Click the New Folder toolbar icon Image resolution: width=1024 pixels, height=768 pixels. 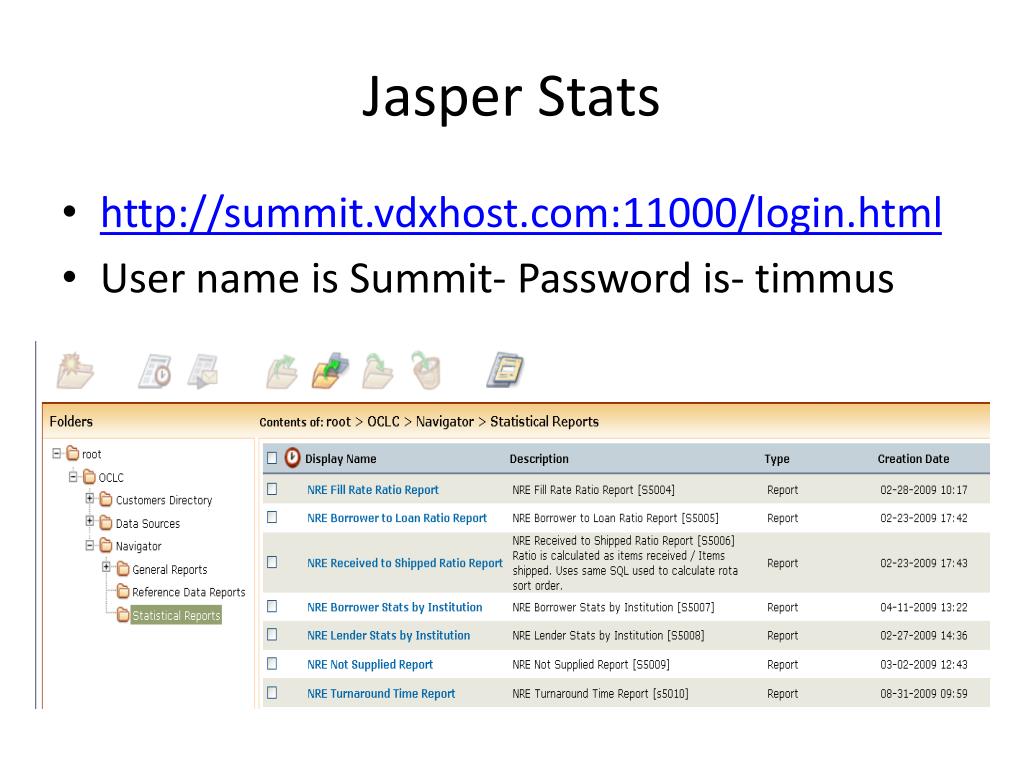click(75, 371)
